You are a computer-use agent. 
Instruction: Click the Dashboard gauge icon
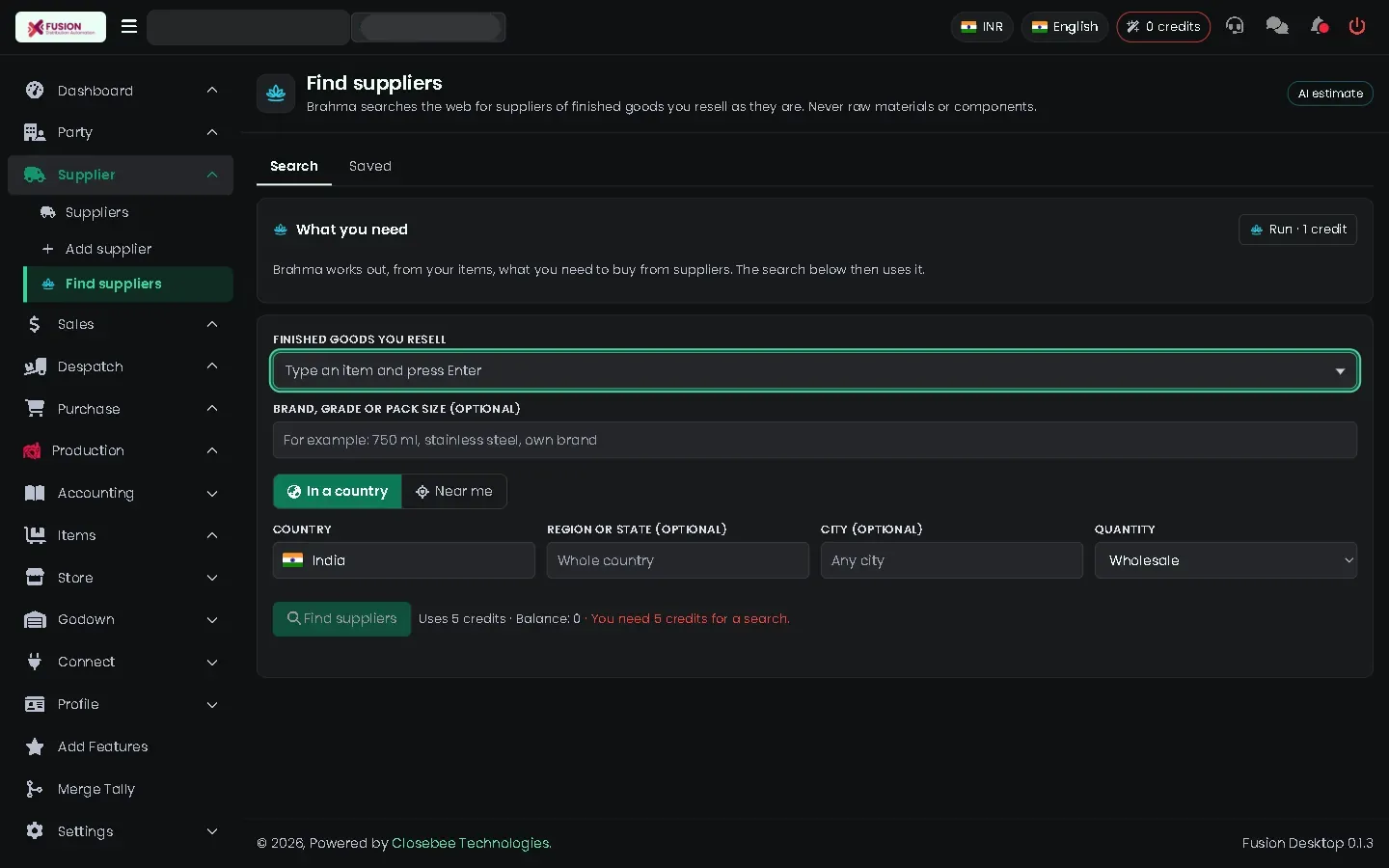click(35, 91)
